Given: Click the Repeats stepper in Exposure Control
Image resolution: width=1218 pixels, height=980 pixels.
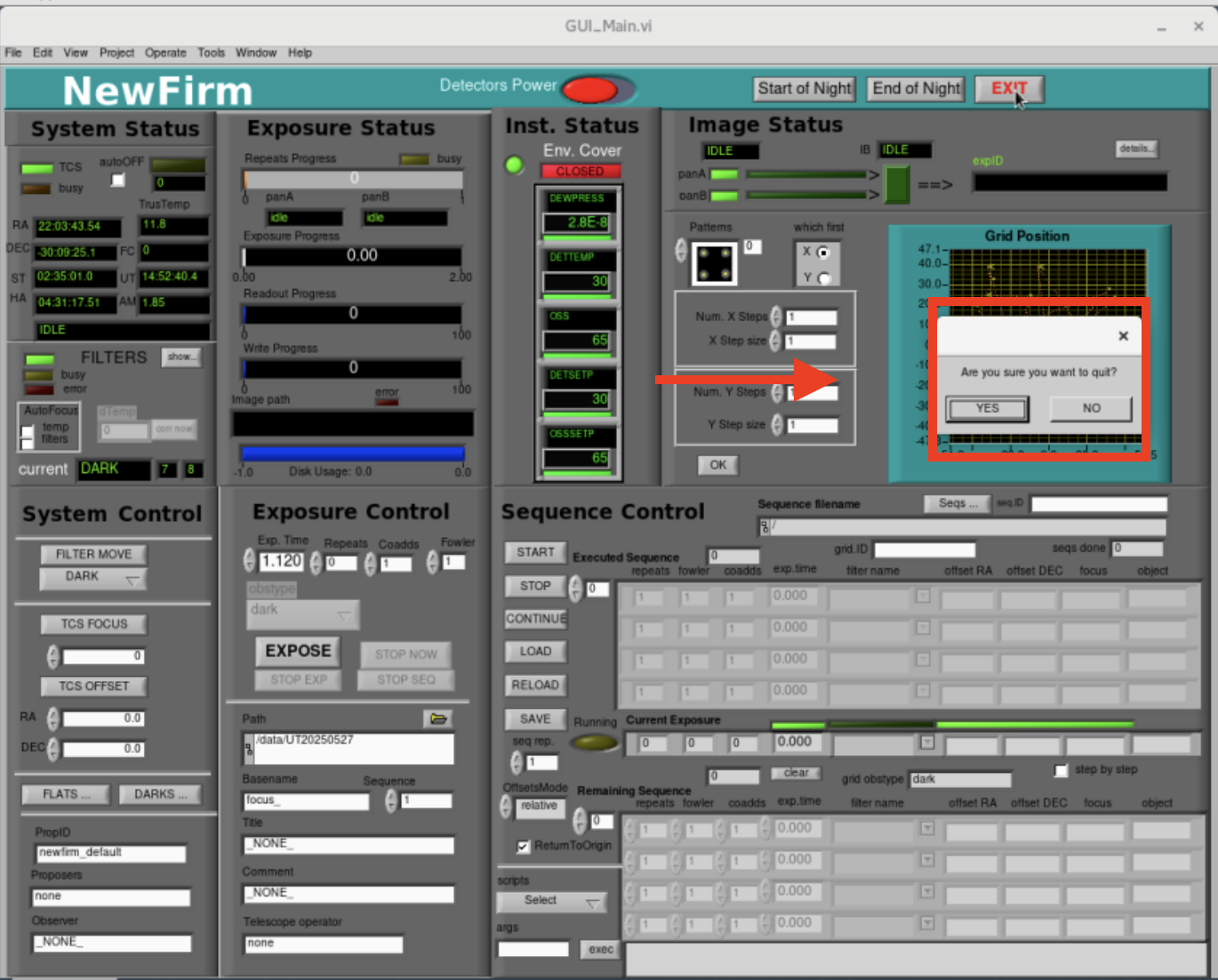Looking at the screenshot, I should point(316,563).
